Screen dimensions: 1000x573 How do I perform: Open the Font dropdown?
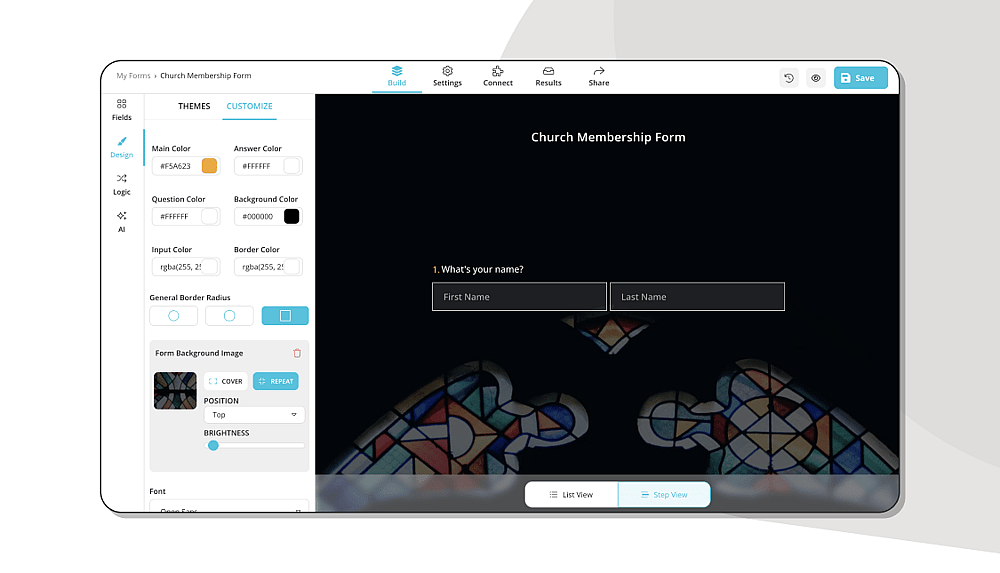pos(229,507)
